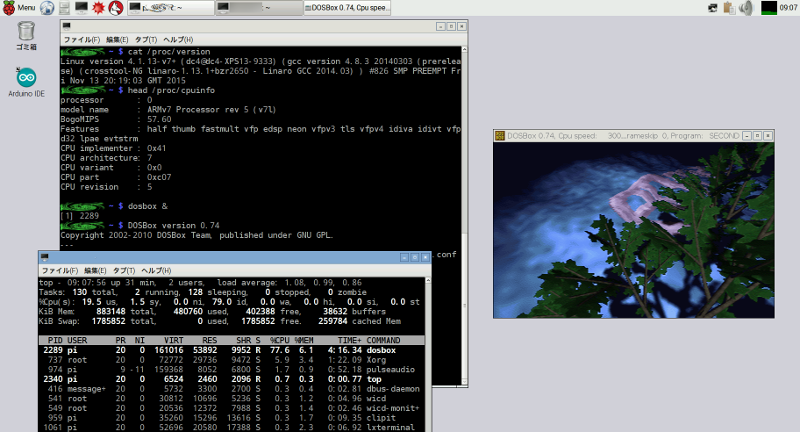Screen dimensions: 800x432
Task: Open 編集(E) menu in top terminal window
Action: click(95, 270)
